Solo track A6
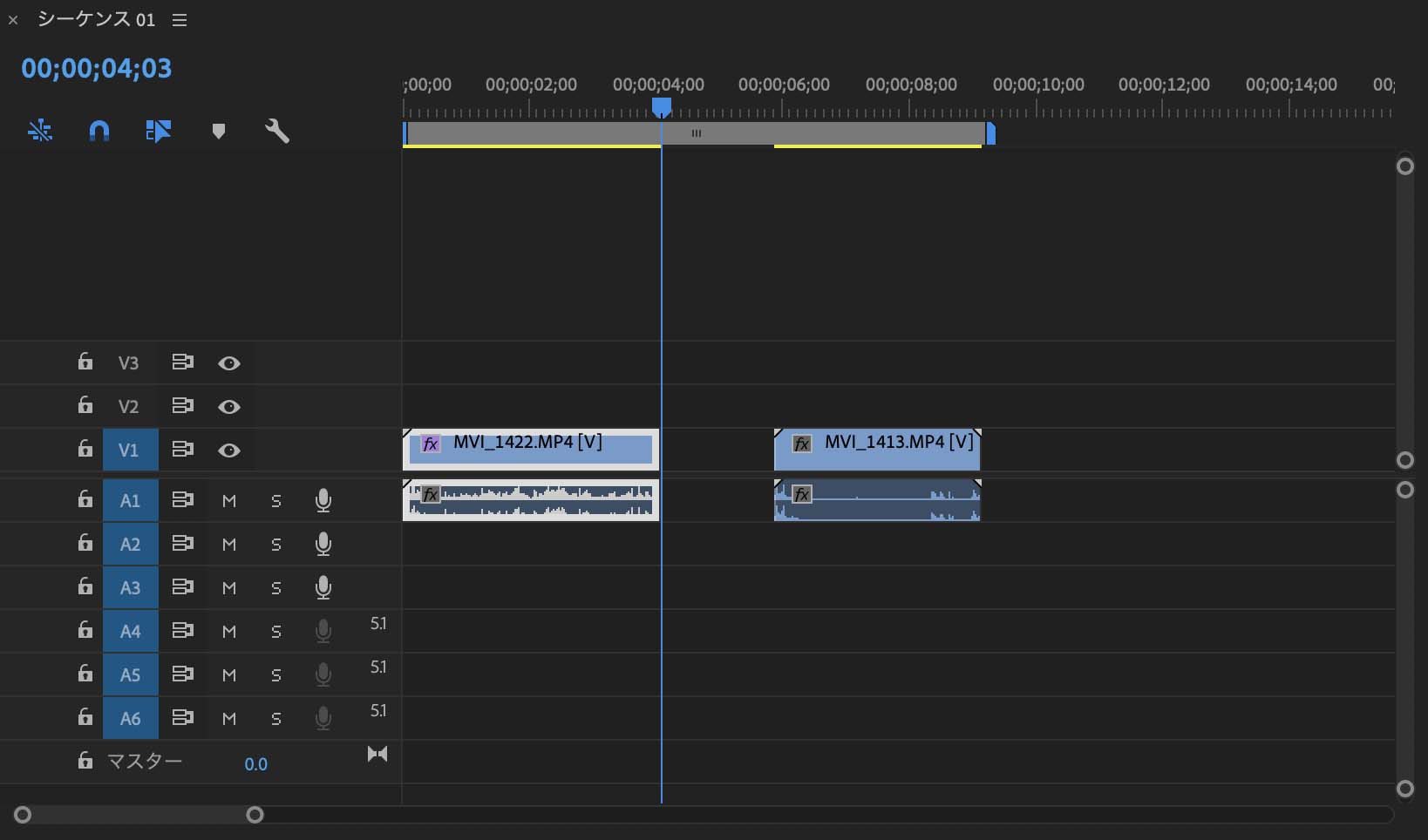 pos(276,719)
